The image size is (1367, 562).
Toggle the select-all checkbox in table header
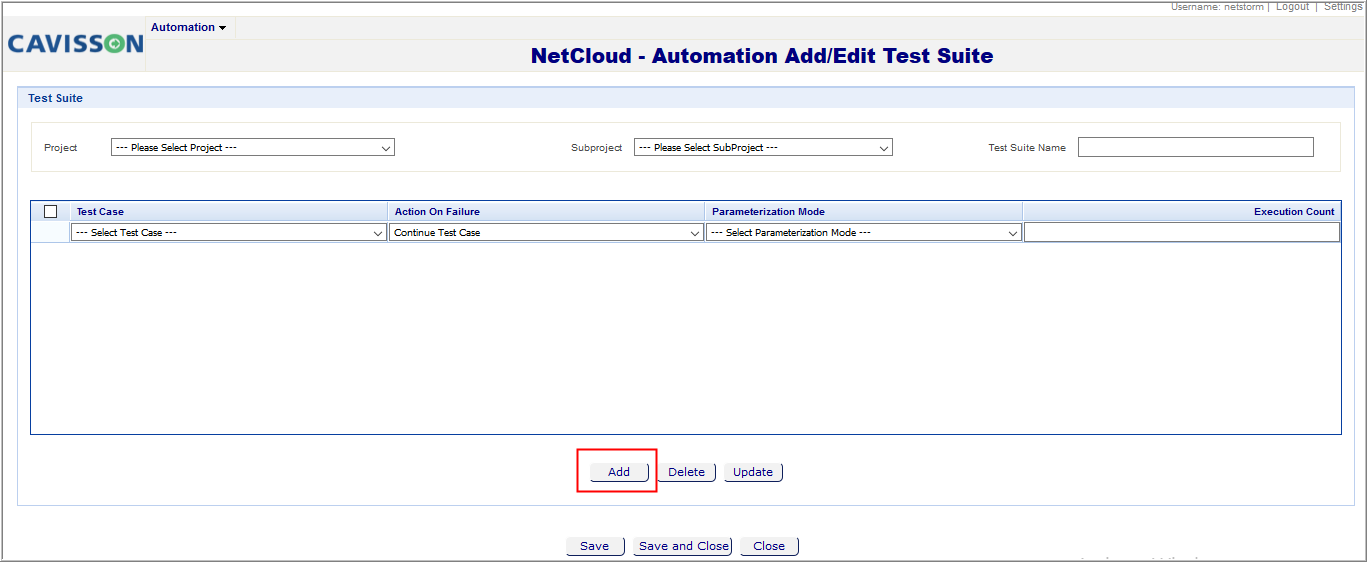[x=51, y=212]
